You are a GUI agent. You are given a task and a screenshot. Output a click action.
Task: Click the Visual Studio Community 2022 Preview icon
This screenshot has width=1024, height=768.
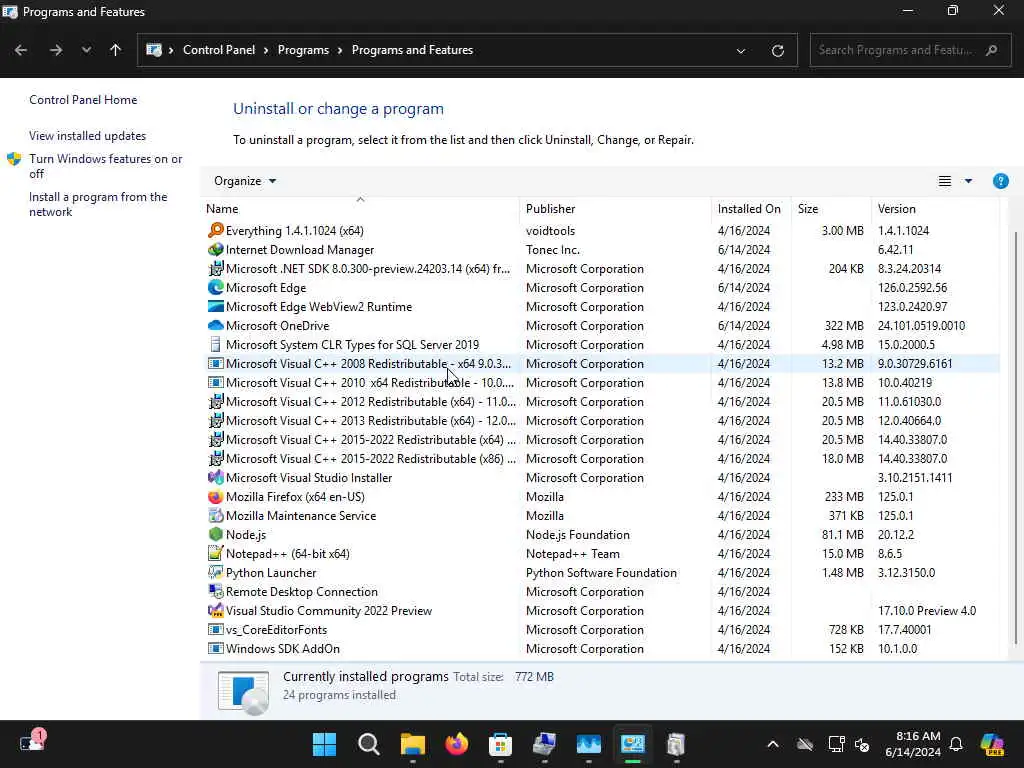(x=216, y=610)
